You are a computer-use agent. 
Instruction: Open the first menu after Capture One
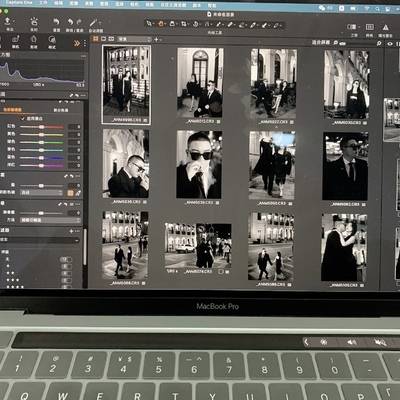43,2
